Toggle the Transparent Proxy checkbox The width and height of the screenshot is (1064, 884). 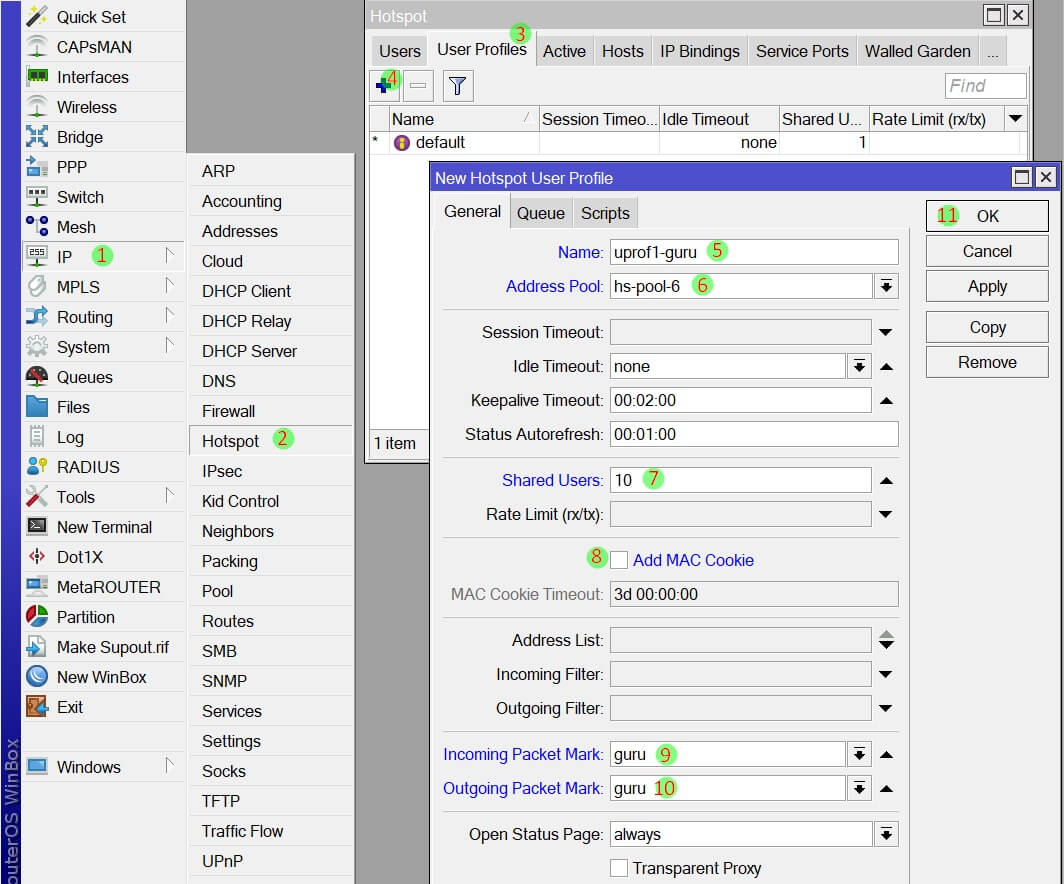(619, 868)
